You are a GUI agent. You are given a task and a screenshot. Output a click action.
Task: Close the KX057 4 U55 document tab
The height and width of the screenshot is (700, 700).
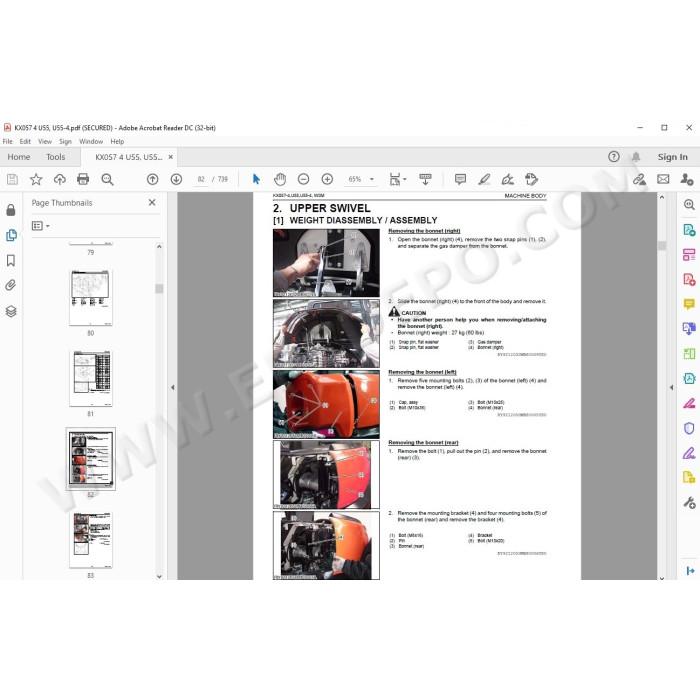(171, 157)
